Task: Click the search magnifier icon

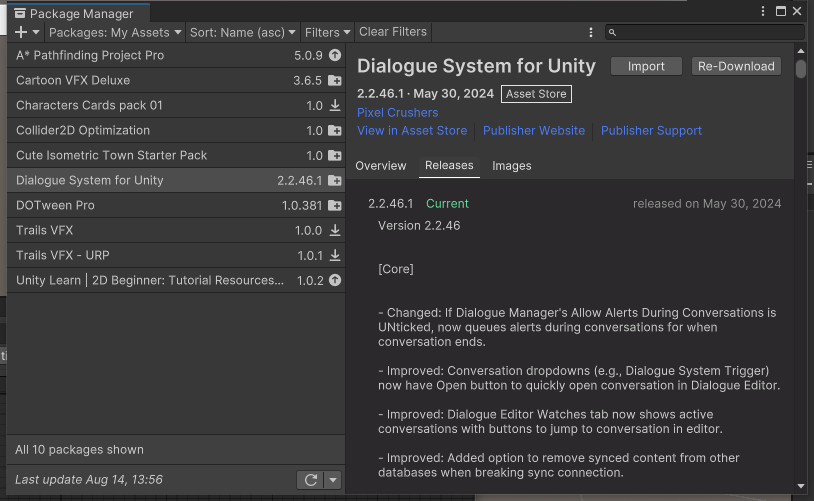Action: 613,32
